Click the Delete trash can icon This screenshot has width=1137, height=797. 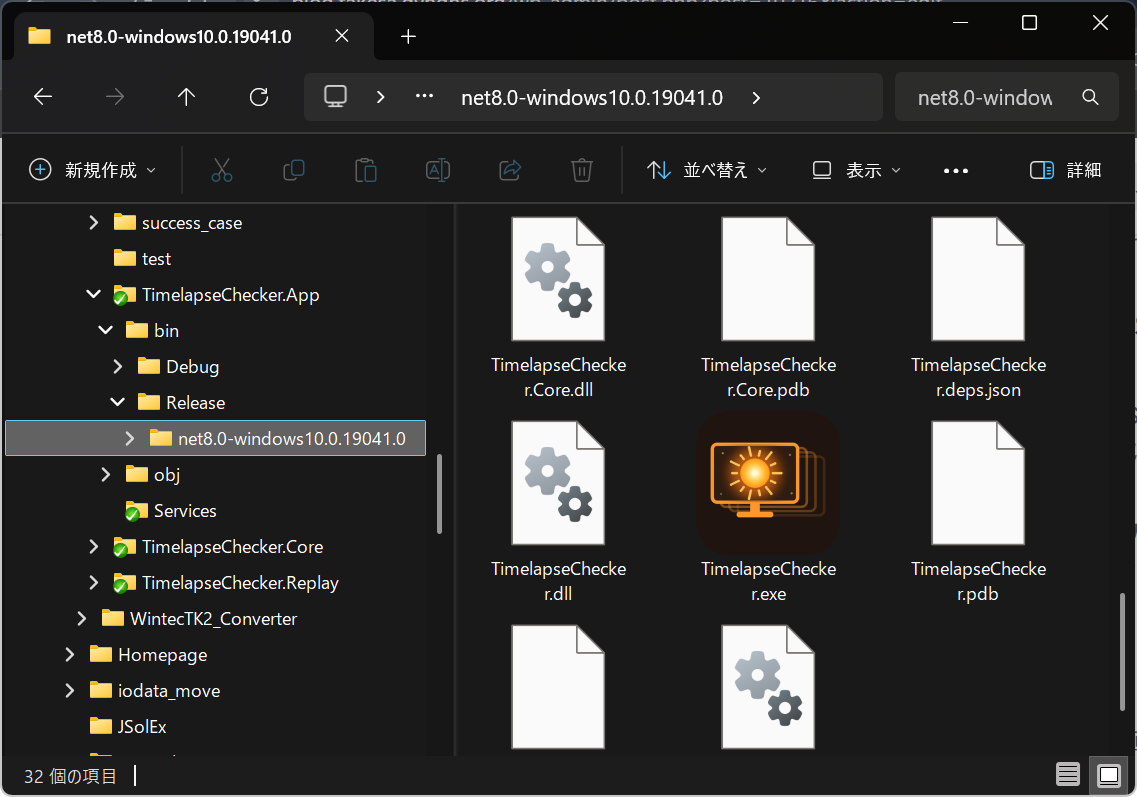[582, 170]
